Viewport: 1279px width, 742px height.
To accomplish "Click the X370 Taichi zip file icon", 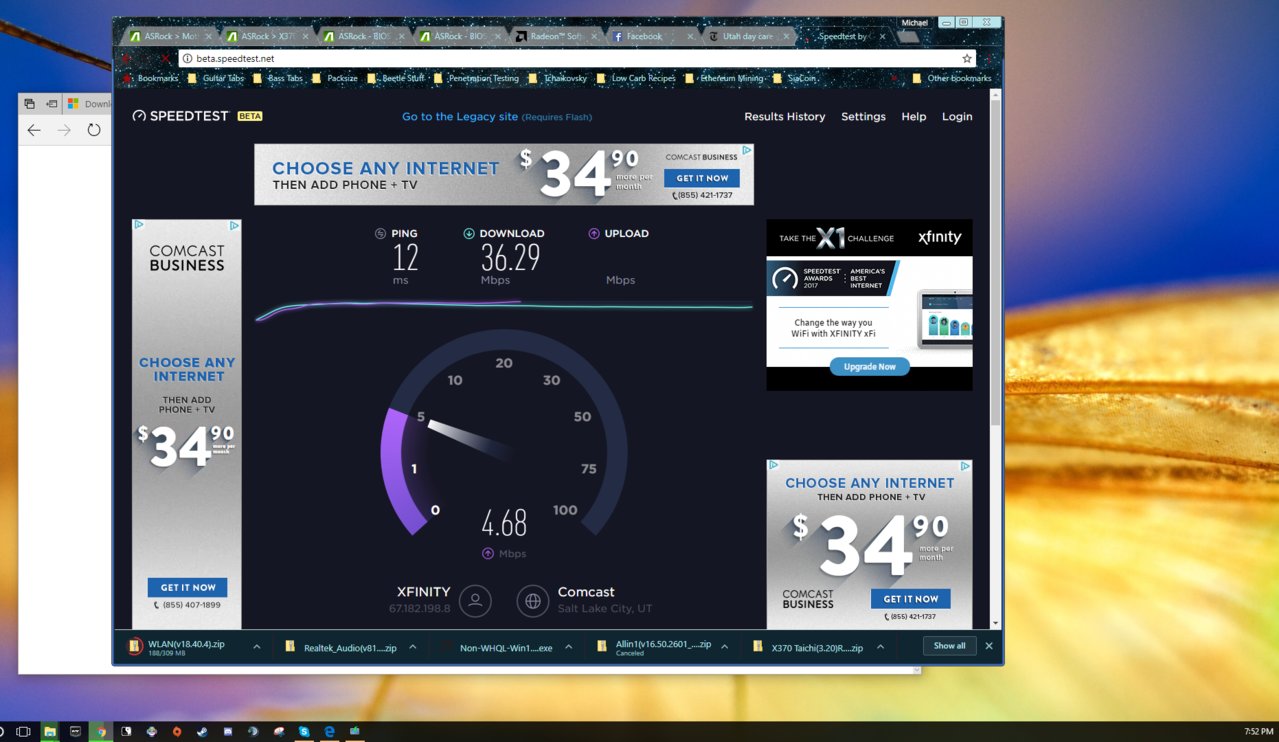I will coord(758,647).
